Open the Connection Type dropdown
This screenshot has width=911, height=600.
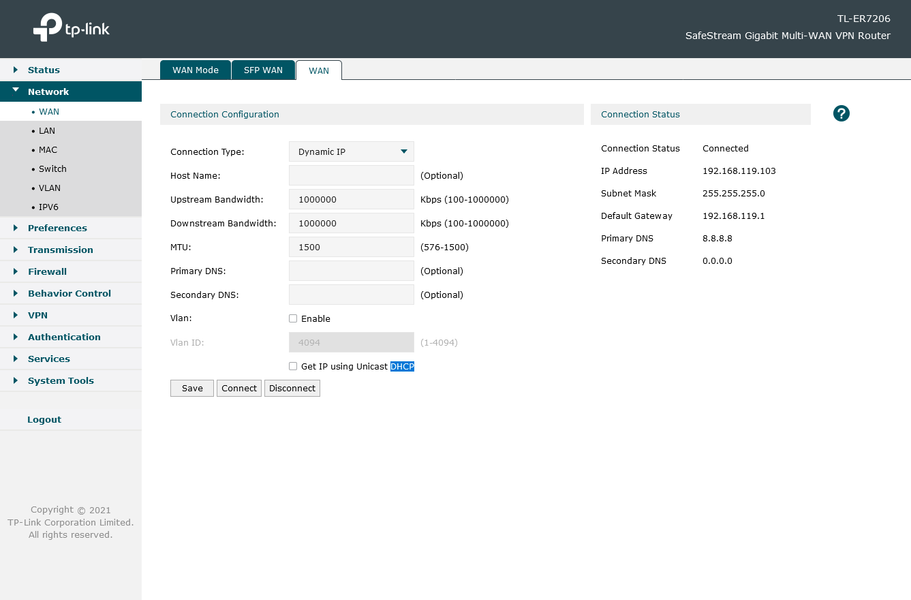click(351, 152)
